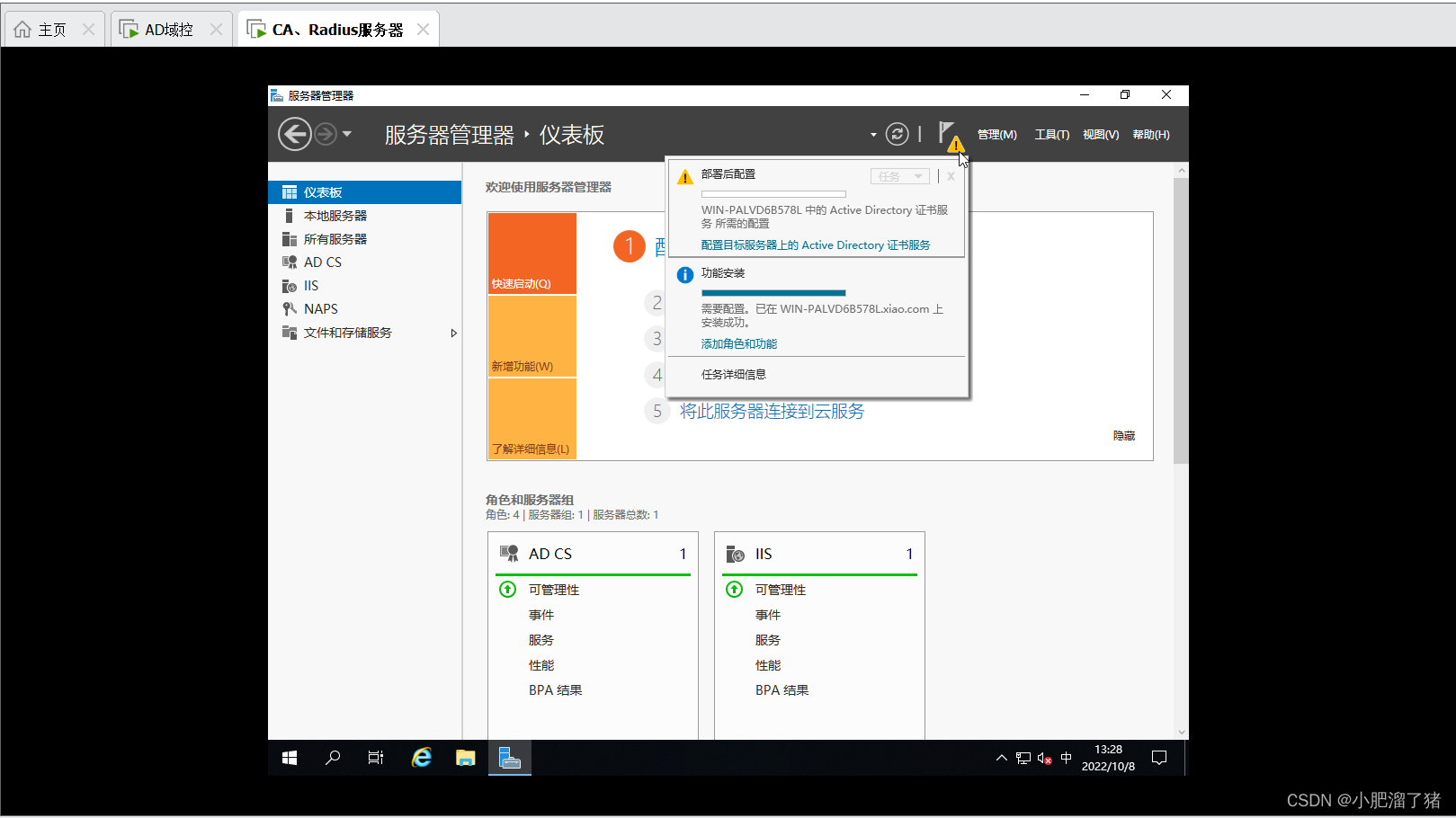Open the 帮助(H) menu
Screen dimensions: 1456x818
(x=1151, y=135)
